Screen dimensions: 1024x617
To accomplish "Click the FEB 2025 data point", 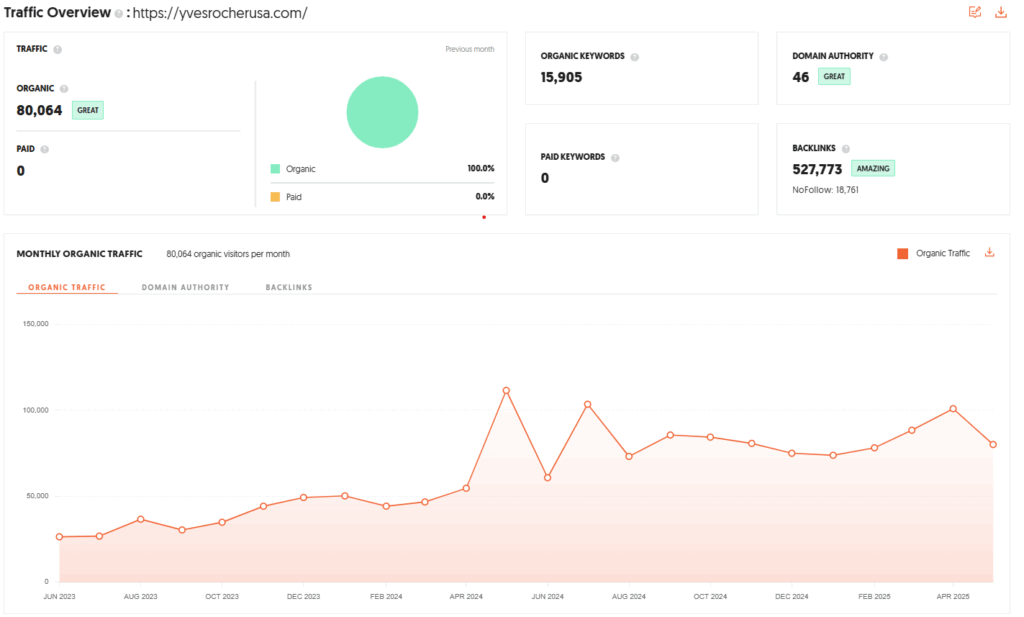I will (x=874, y=448).
